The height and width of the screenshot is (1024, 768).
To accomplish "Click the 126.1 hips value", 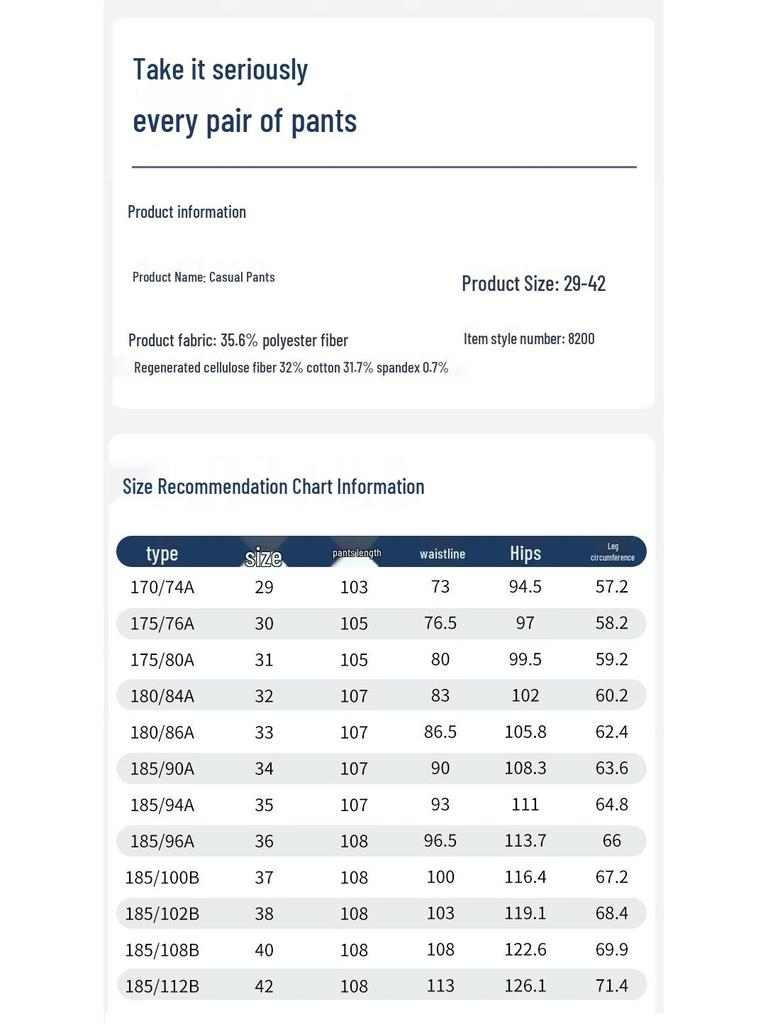I will point(525,986).
